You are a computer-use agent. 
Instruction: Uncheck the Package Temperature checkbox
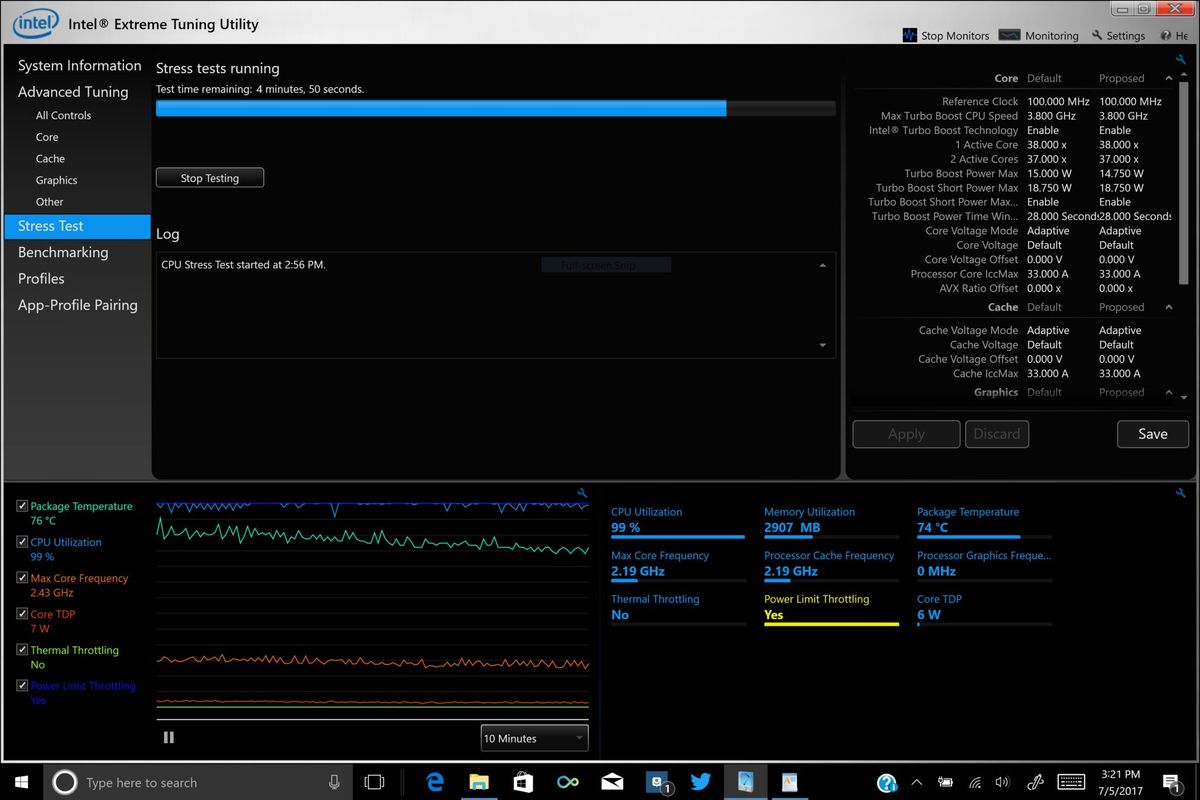pyautogui.click(x=22, y=506)
